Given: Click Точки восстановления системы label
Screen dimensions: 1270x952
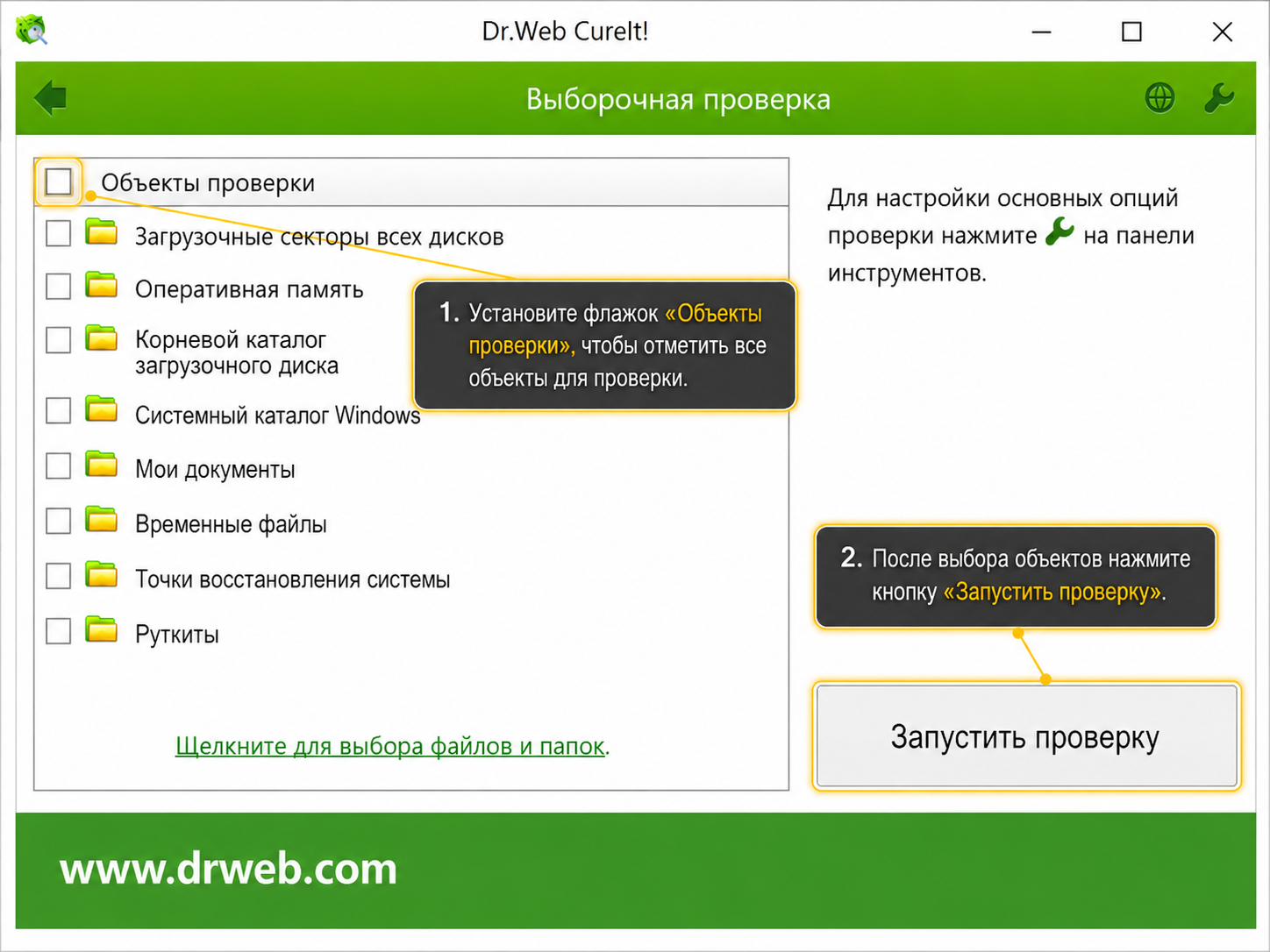Looking at the screenshot, I should coord(292,579).
